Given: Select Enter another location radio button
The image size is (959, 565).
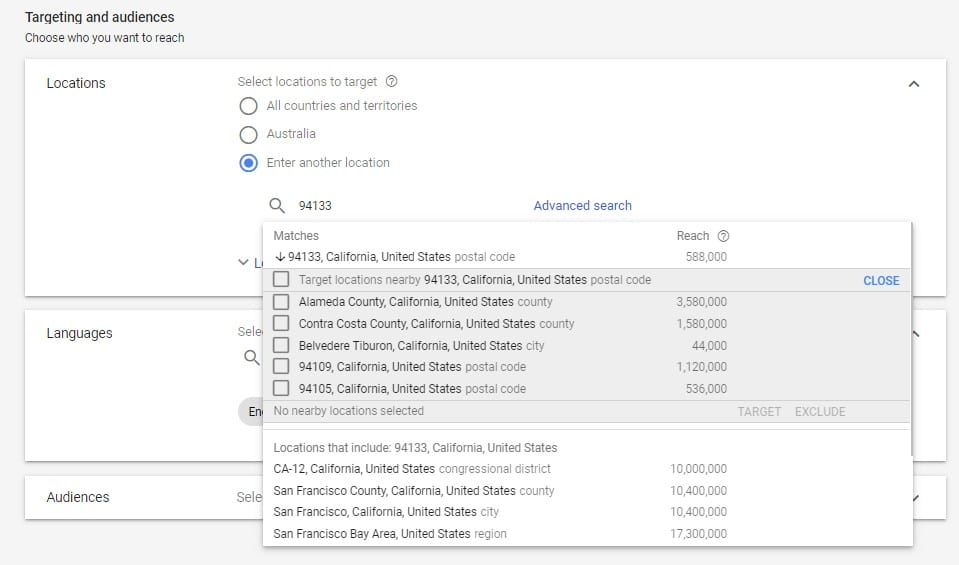Looking at the screenshot, I should 248,163.
